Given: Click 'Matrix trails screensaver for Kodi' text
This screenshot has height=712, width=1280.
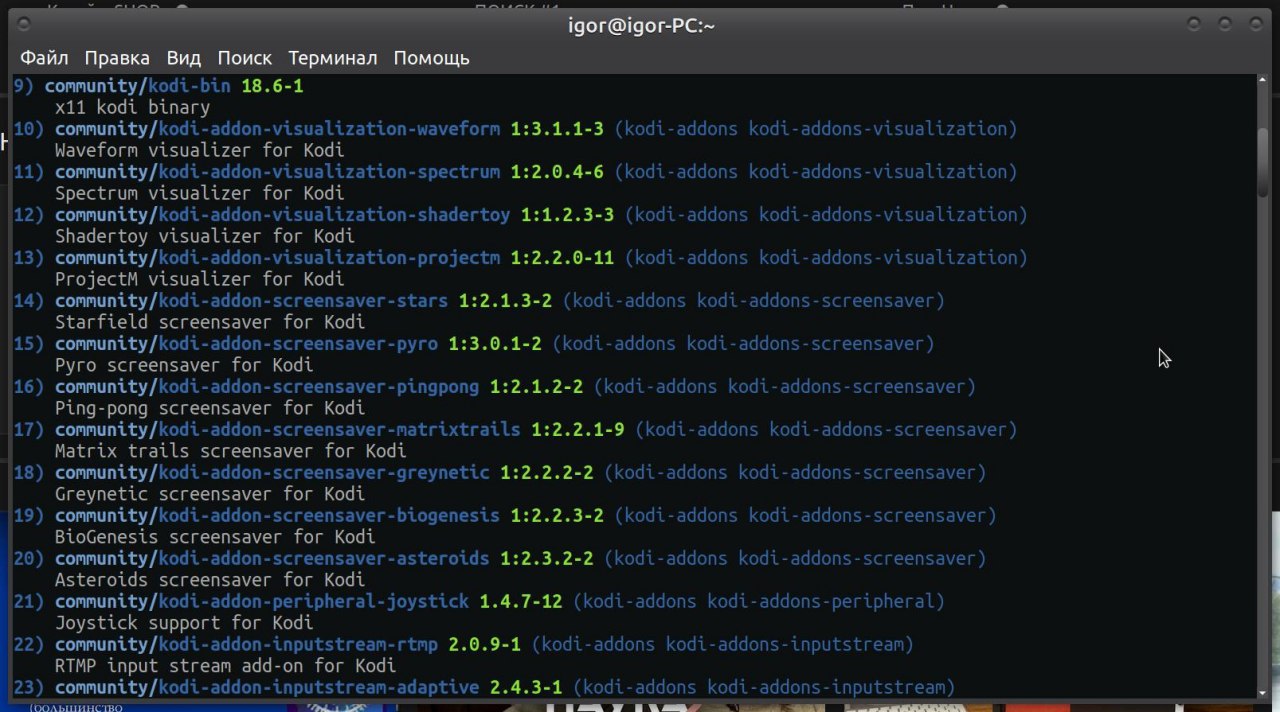Looking at the screenshot, I should click(x=231, y=451).
